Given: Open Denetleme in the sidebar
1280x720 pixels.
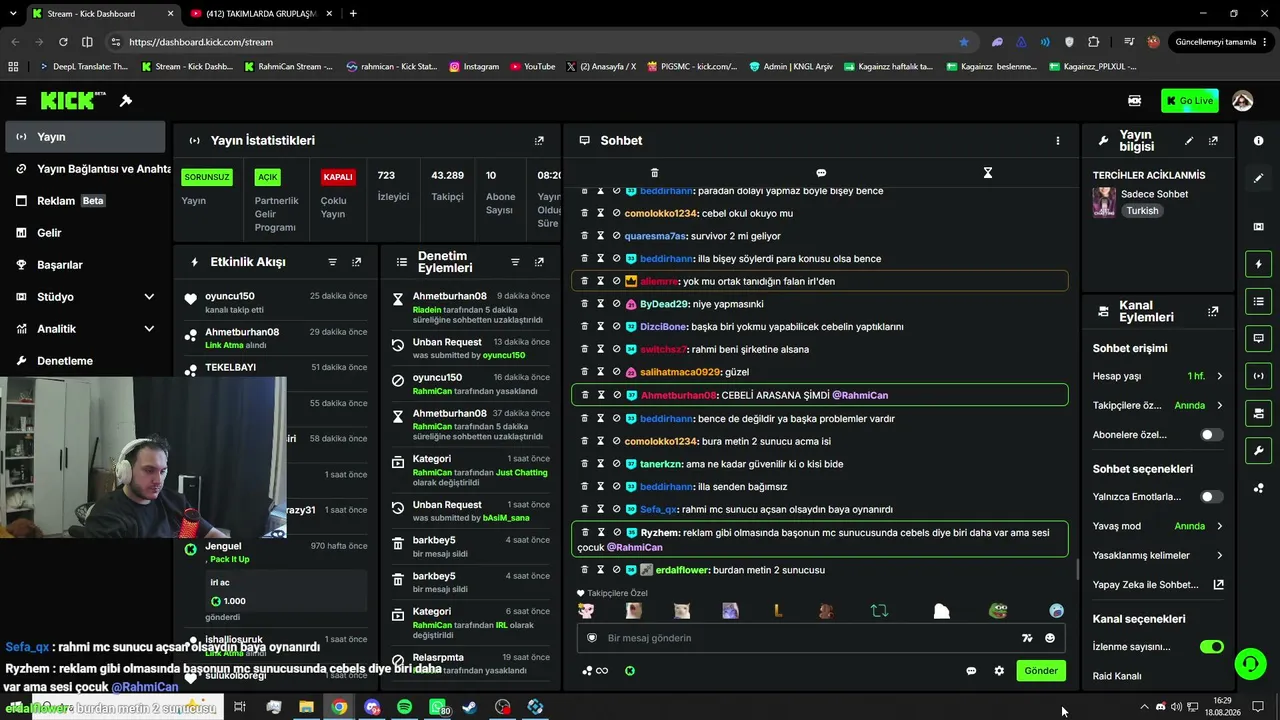Looking at the screenshot, I should tap(84, 361).
